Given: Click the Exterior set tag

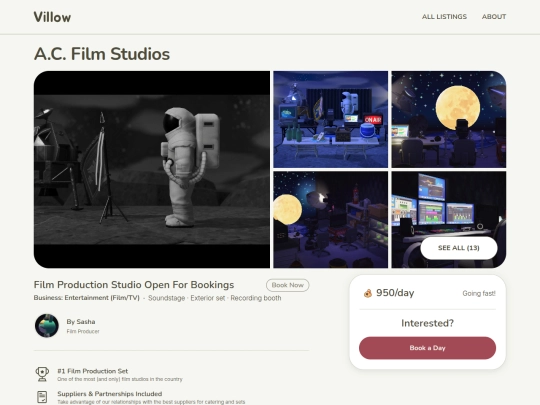Looking at the screenshot, I should pos(208,298).
